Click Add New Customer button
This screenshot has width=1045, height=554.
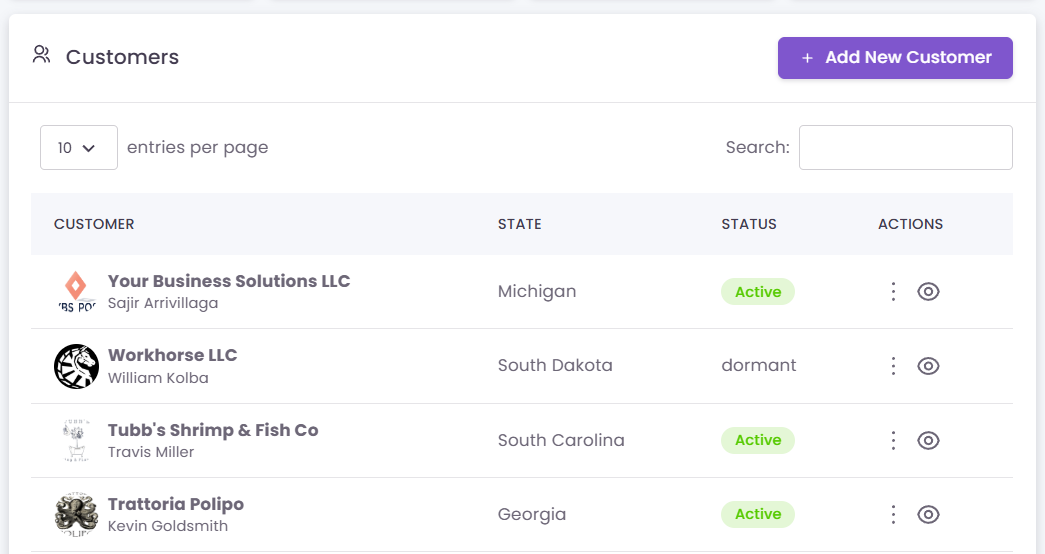pyautogui.click(x=895, y=58)
